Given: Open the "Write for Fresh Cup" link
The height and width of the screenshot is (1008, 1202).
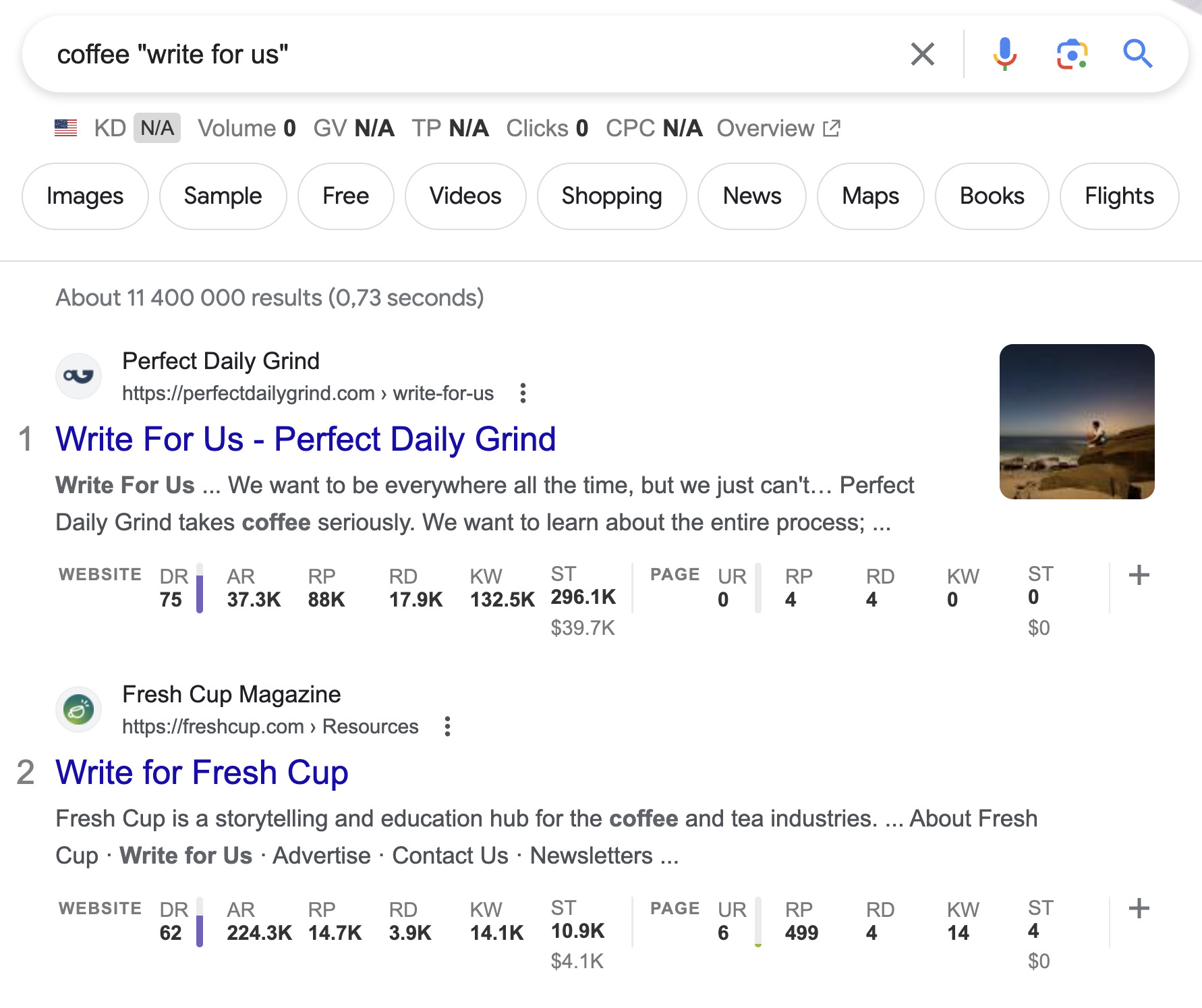Looking at the screenshot, I should tap(202, 772).
